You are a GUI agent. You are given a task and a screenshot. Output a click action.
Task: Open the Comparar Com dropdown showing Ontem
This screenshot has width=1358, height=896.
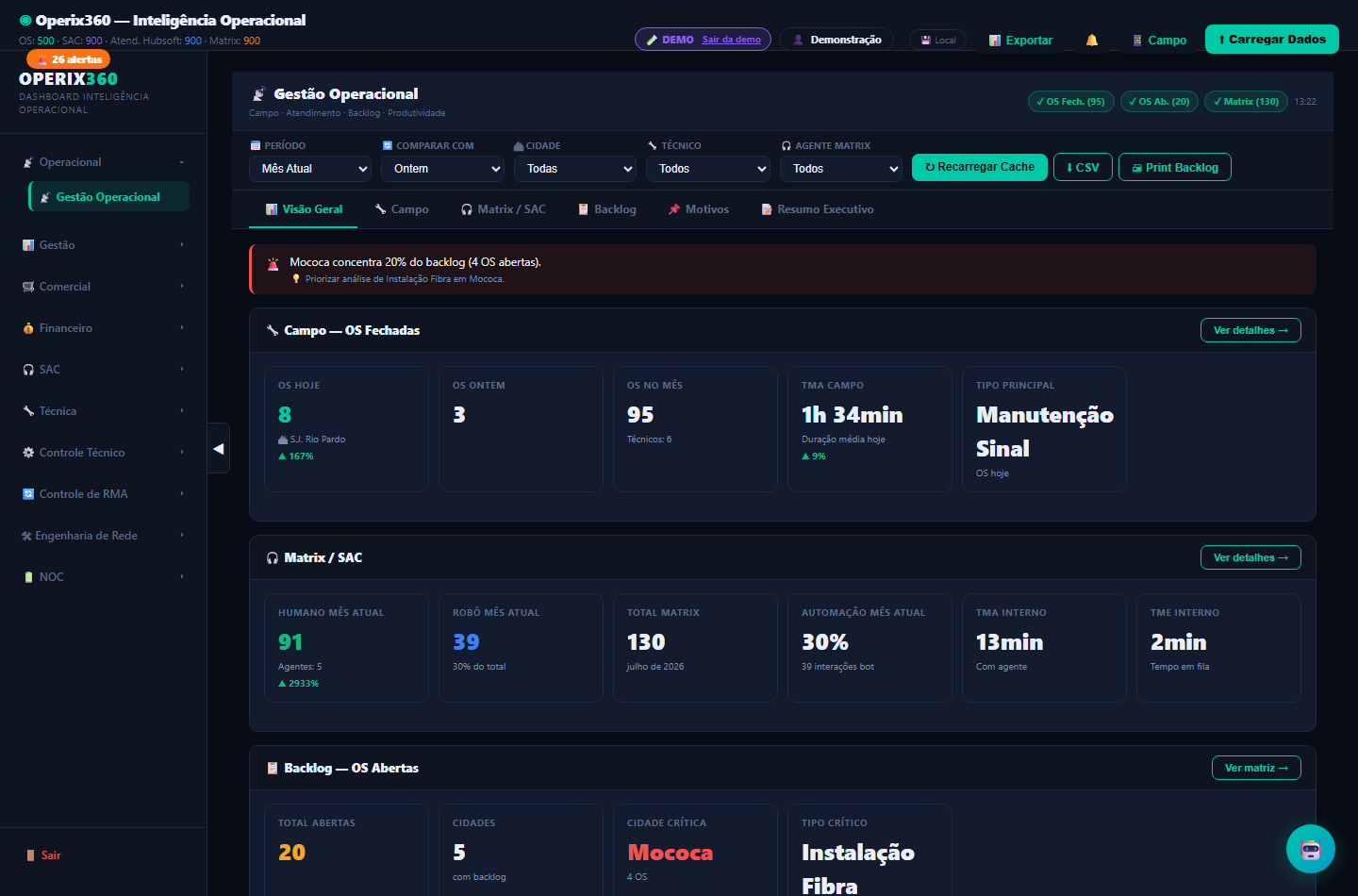click(x=442, y=169)
